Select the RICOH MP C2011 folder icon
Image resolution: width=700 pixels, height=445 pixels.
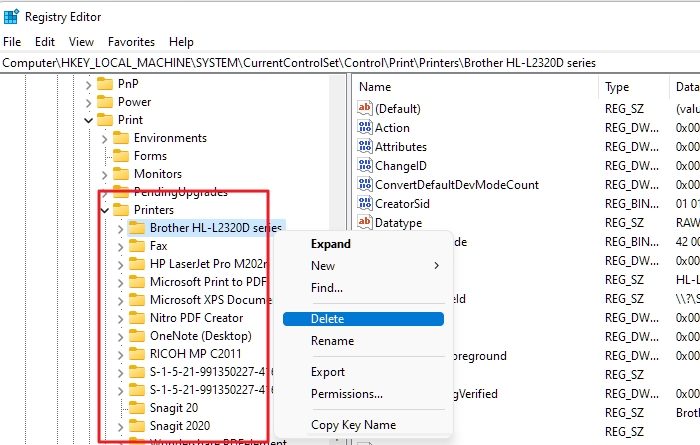[137, 354]
